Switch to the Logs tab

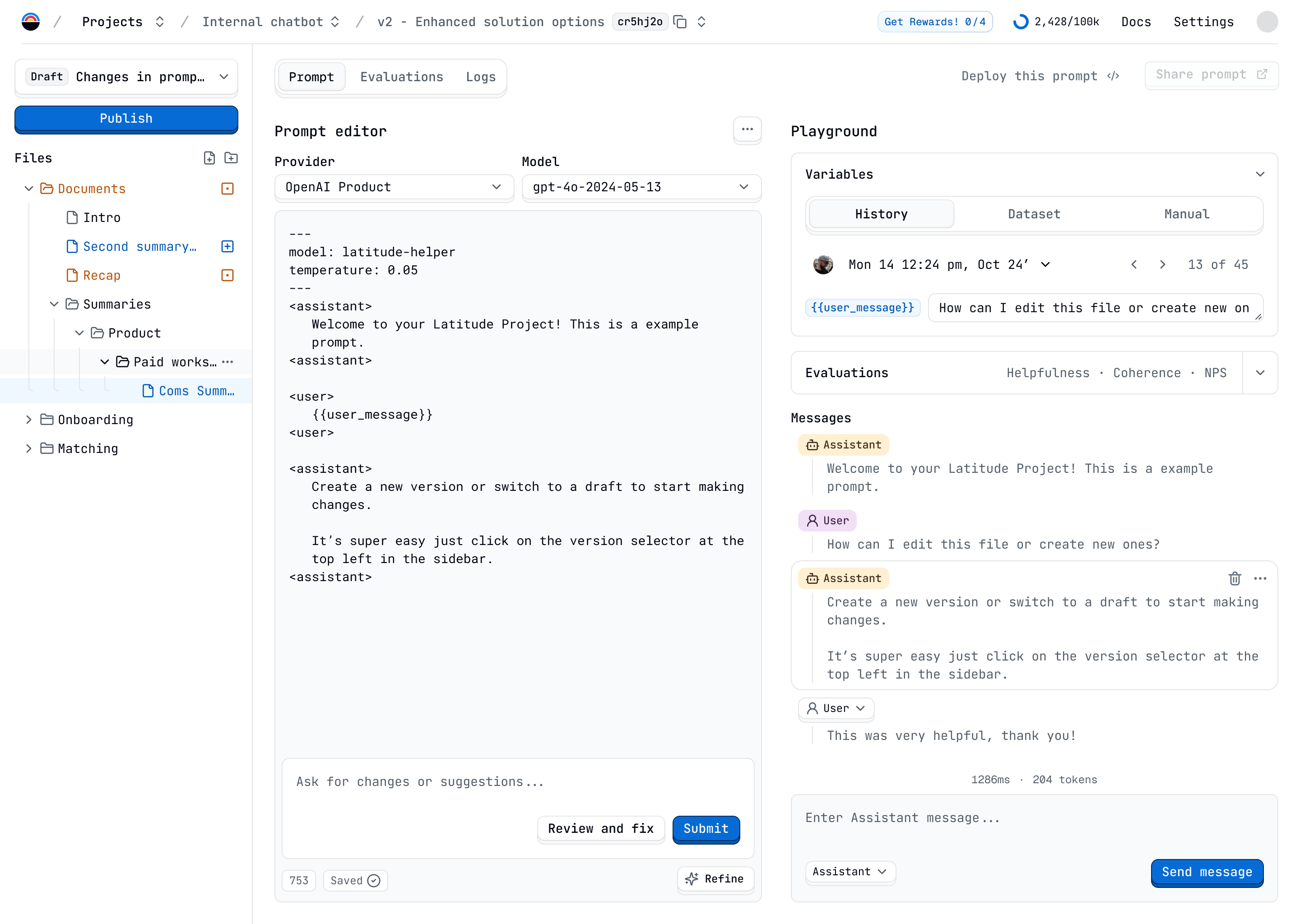click(x=480, y=77)
